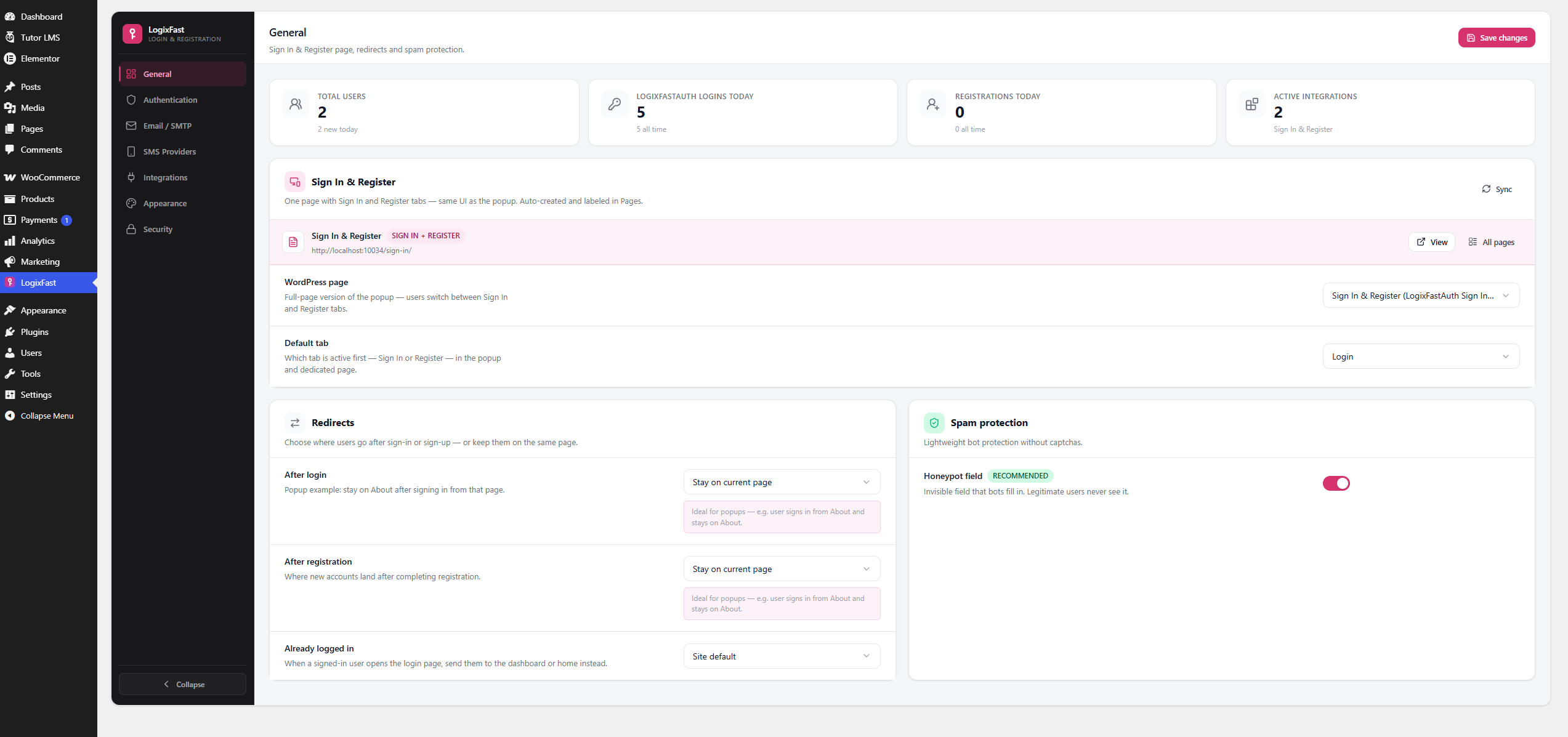Click the LogixFast logo icon
The image size is (1568, 737).
pos(132,34)
